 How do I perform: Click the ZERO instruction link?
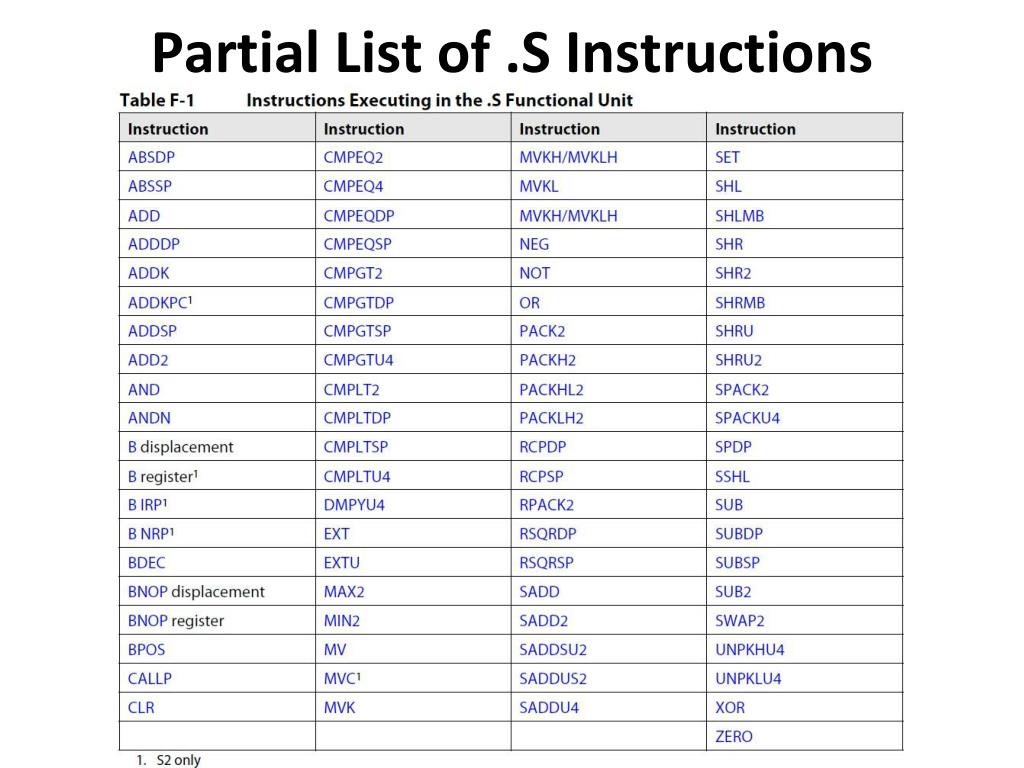pyautogui.click(x=734, y=737)
